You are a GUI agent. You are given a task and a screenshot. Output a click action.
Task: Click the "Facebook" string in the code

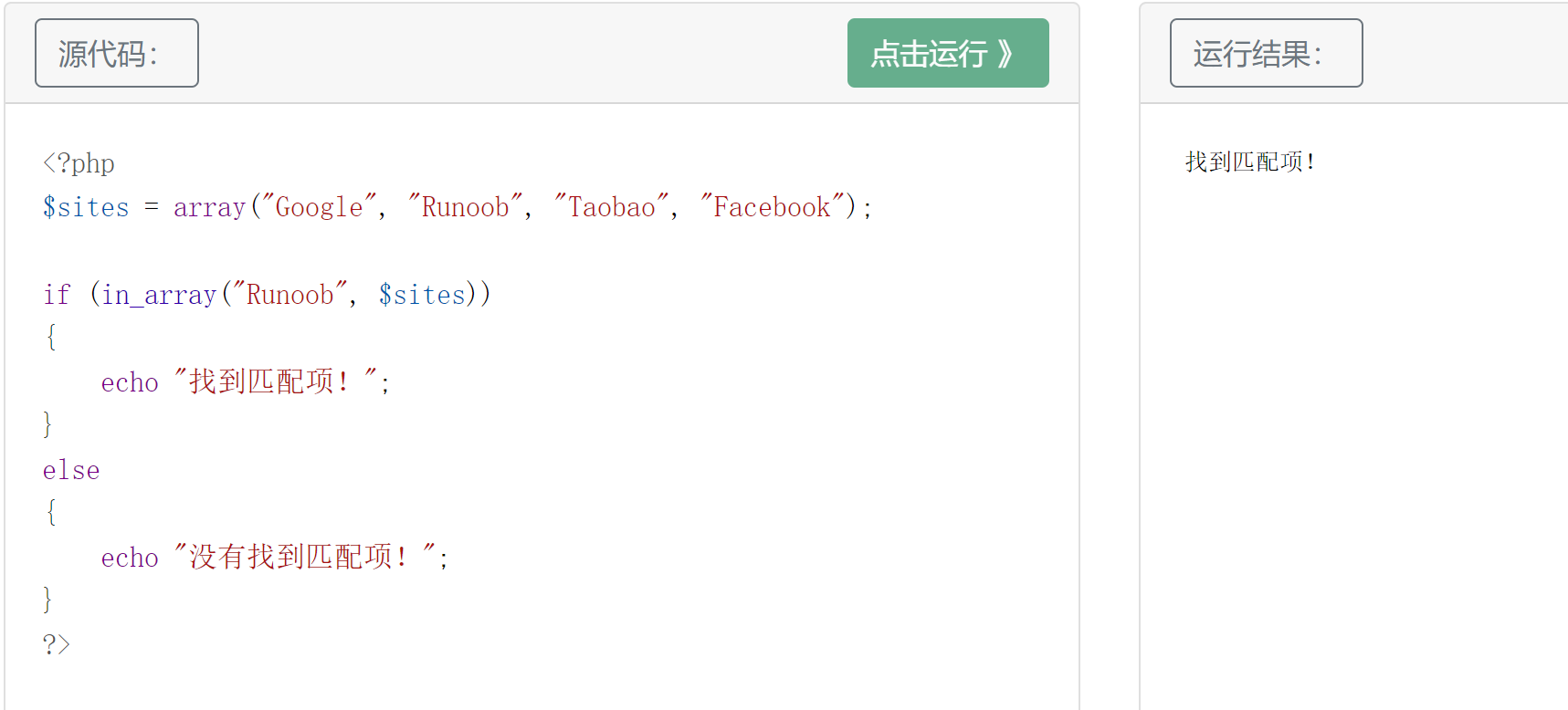coord(772,207)
